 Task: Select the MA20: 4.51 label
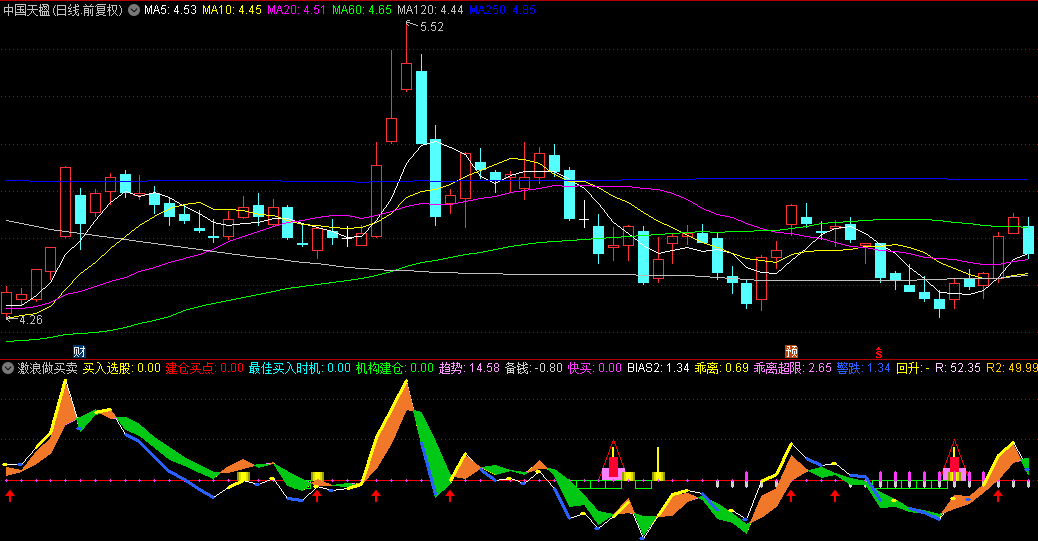[297, 10]
